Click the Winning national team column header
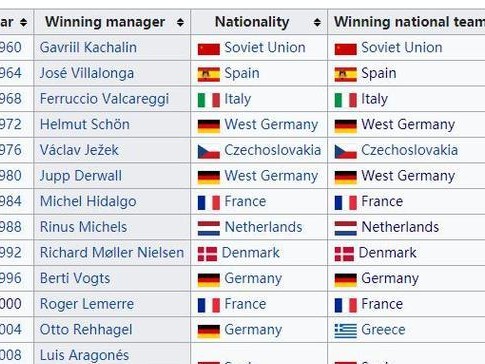Image resolution: width=485 pixels, height=364 pixels. click(x=407, y=22)
